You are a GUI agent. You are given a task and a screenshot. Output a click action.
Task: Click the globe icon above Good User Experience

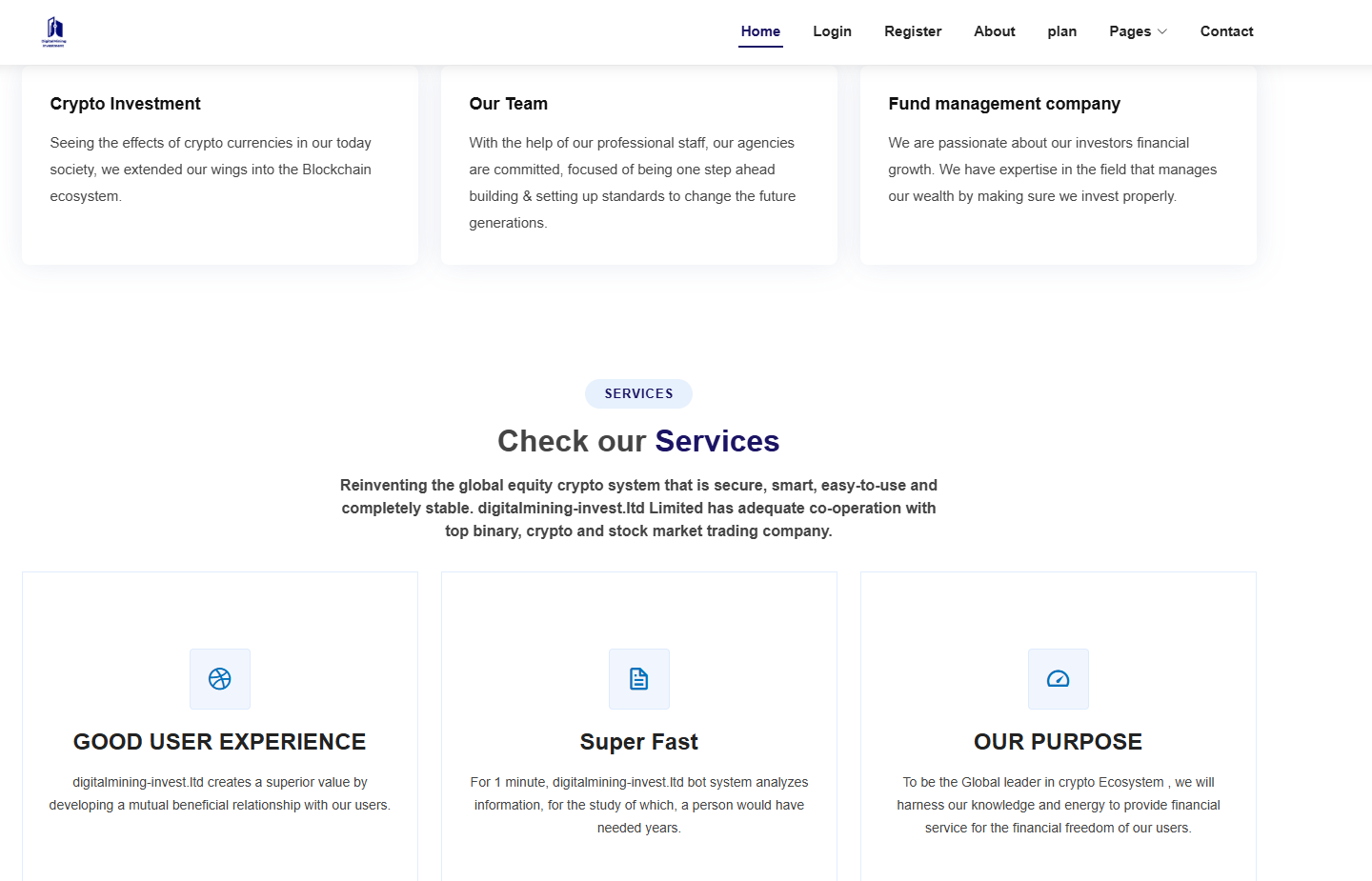pos(220,679)
